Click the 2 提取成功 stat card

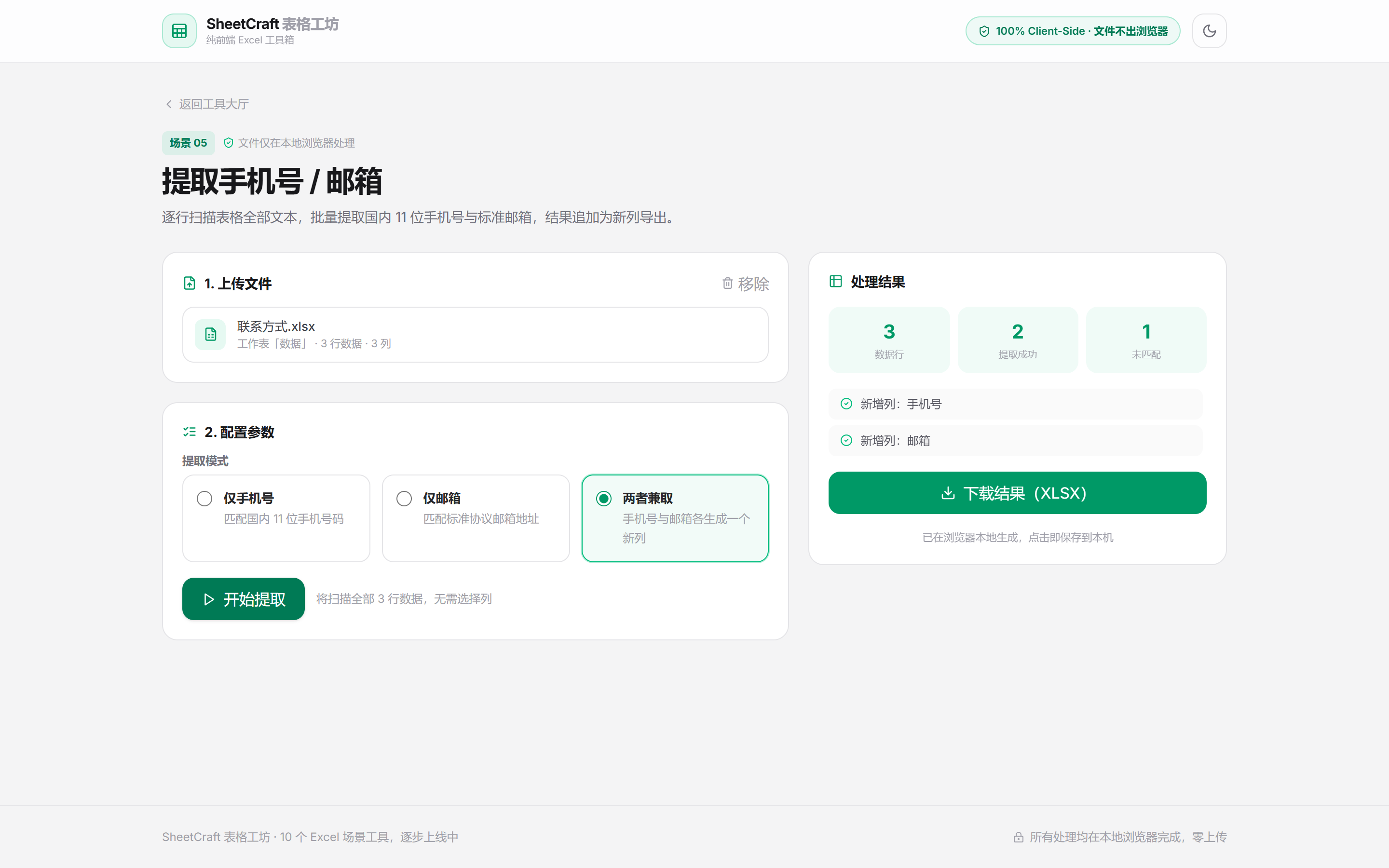(x=1018, y=340)
